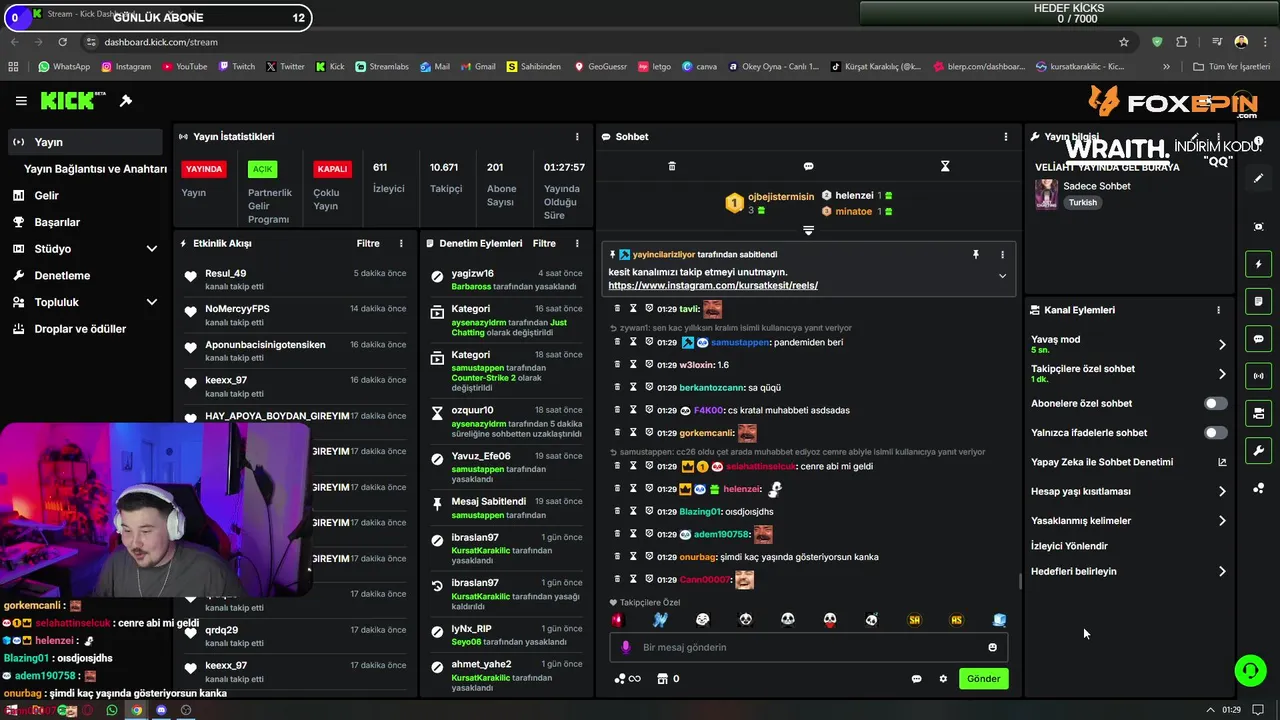Image resolution: width=1280 pixels, height=720 pixels.
Task: Expand the pinned message chevron
Action: click(x=1002, y=276)
